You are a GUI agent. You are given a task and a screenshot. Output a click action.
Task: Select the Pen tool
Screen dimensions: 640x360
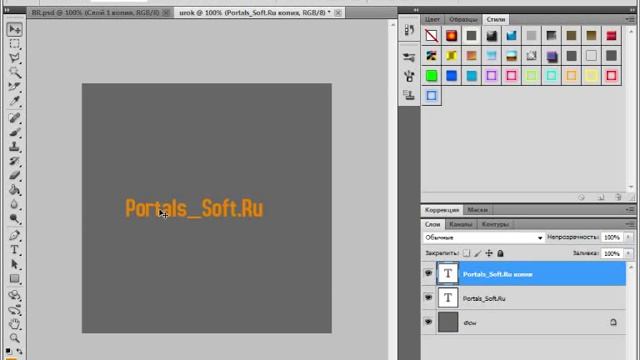coord(15,236)
